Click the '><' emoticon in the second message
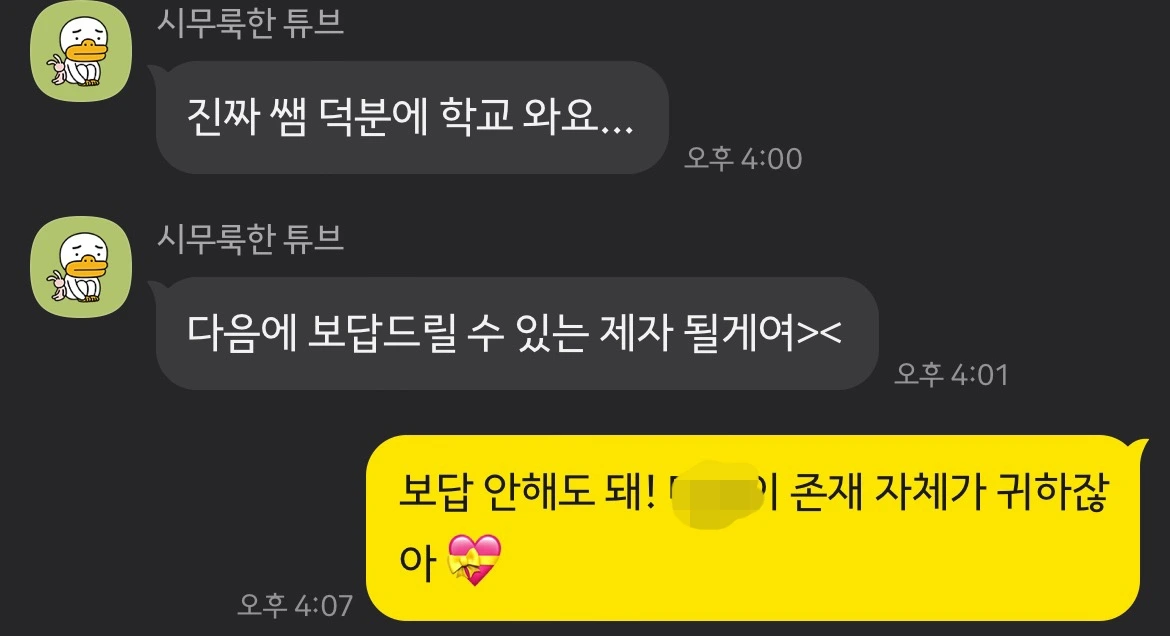The height and width of the screenshot is (636, 1170). 820,332
